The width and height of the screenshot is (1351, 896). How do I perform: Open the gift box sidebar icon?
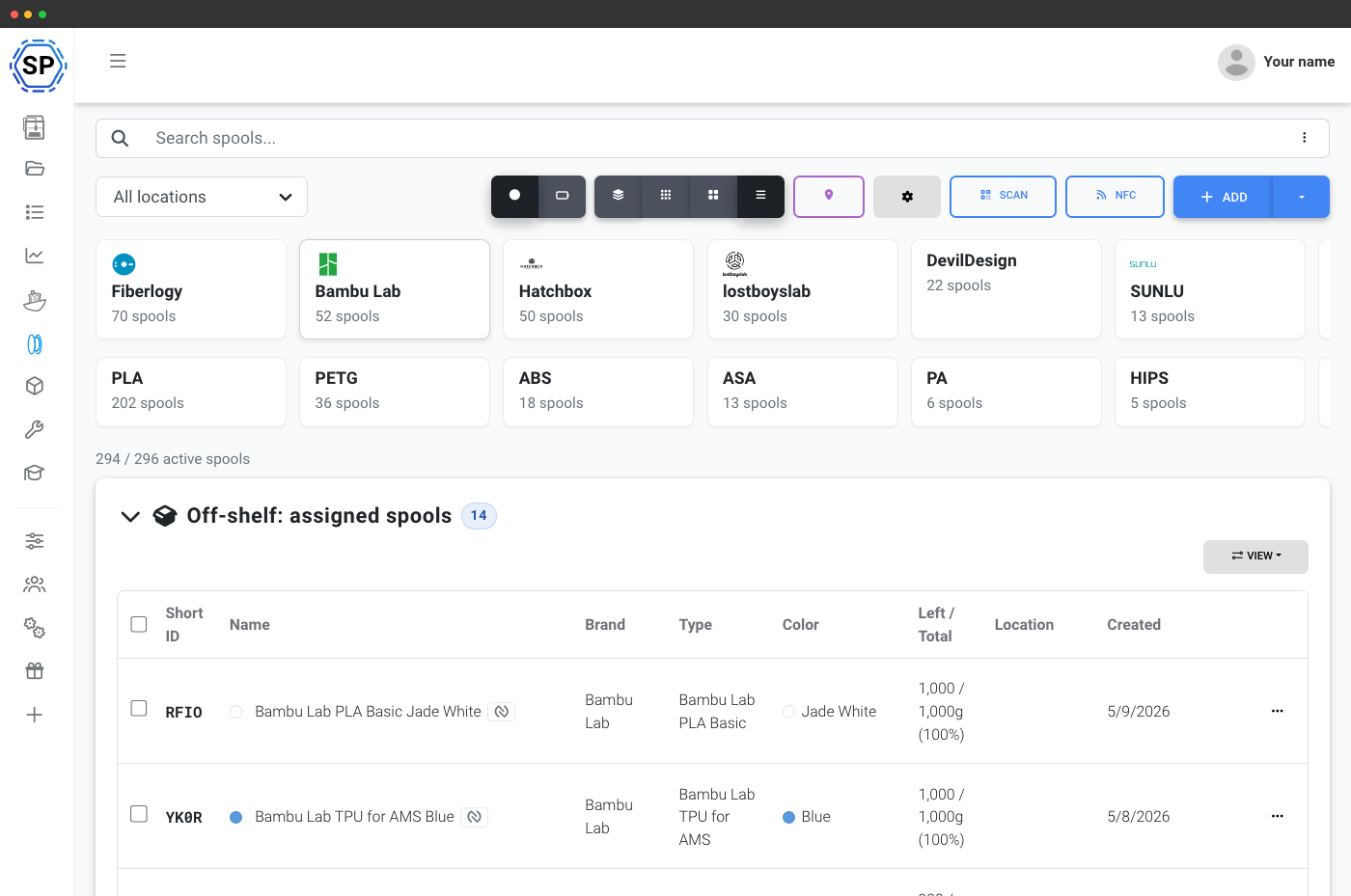pos(35,671)
